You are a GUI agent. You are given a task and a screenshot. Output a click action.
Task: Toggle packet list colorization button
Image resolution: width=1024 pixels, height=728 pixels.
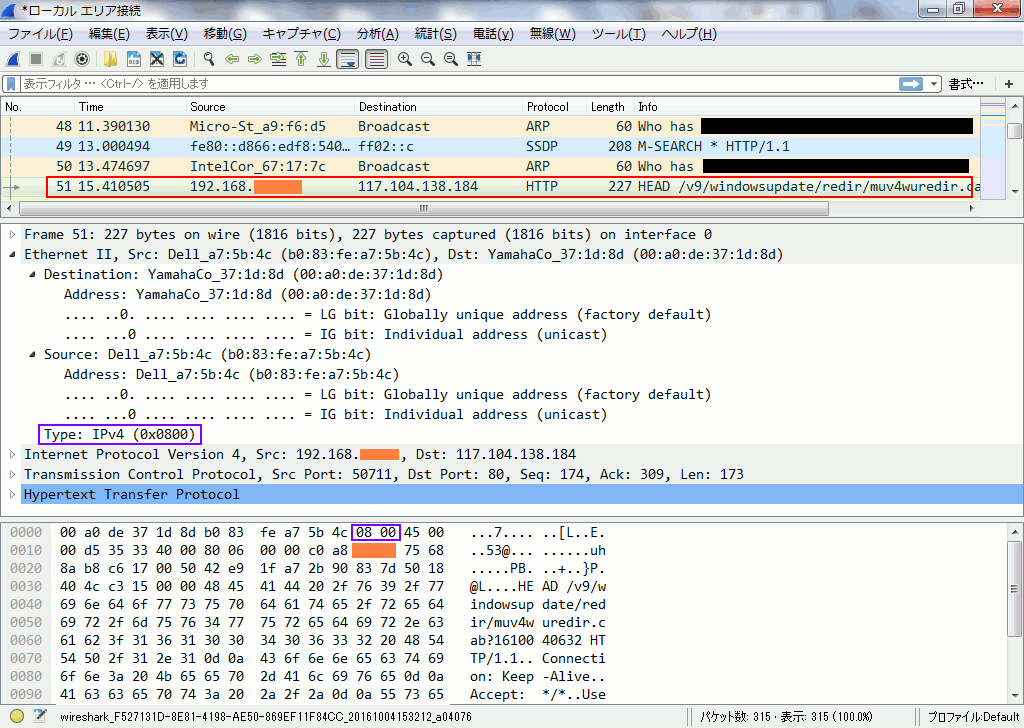pos(376,59)
